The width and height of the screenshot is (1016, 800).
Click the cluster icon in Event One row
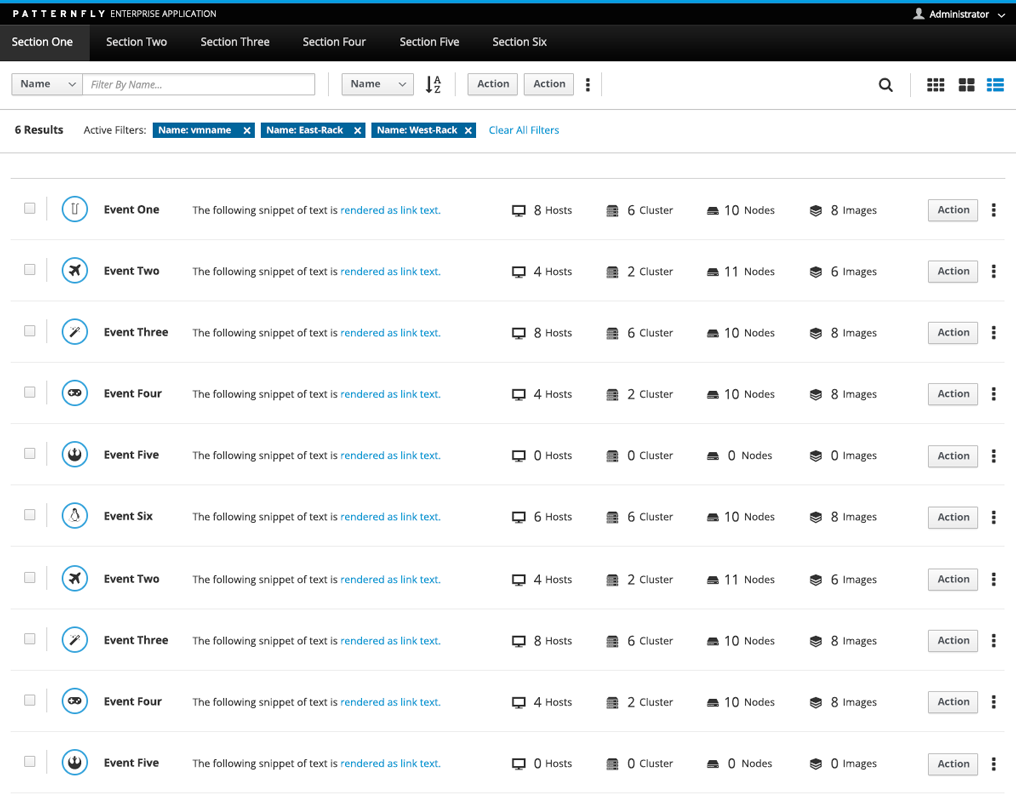612,211
